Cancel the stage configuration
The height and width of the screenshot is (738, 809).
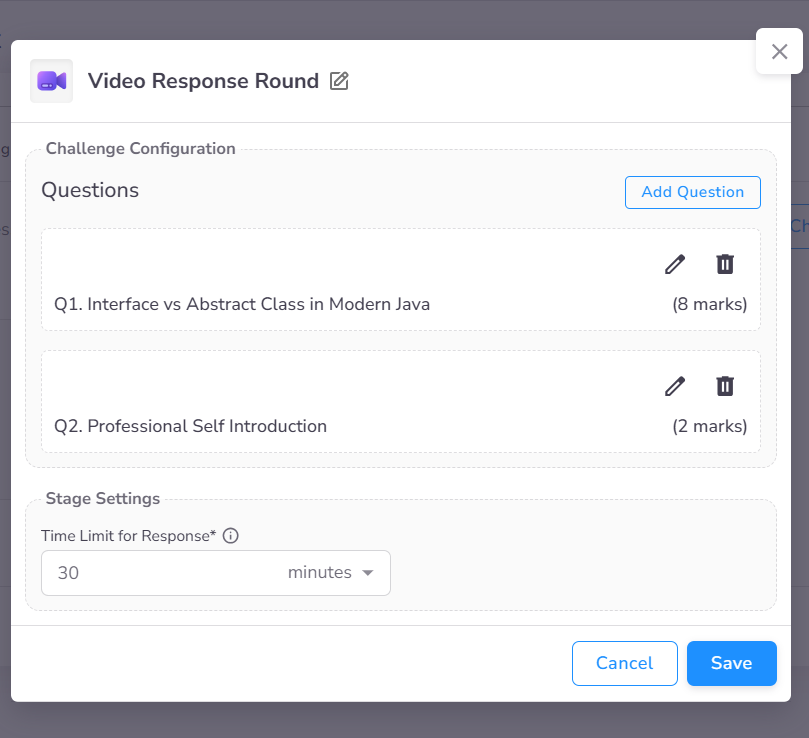pos(624,663)
